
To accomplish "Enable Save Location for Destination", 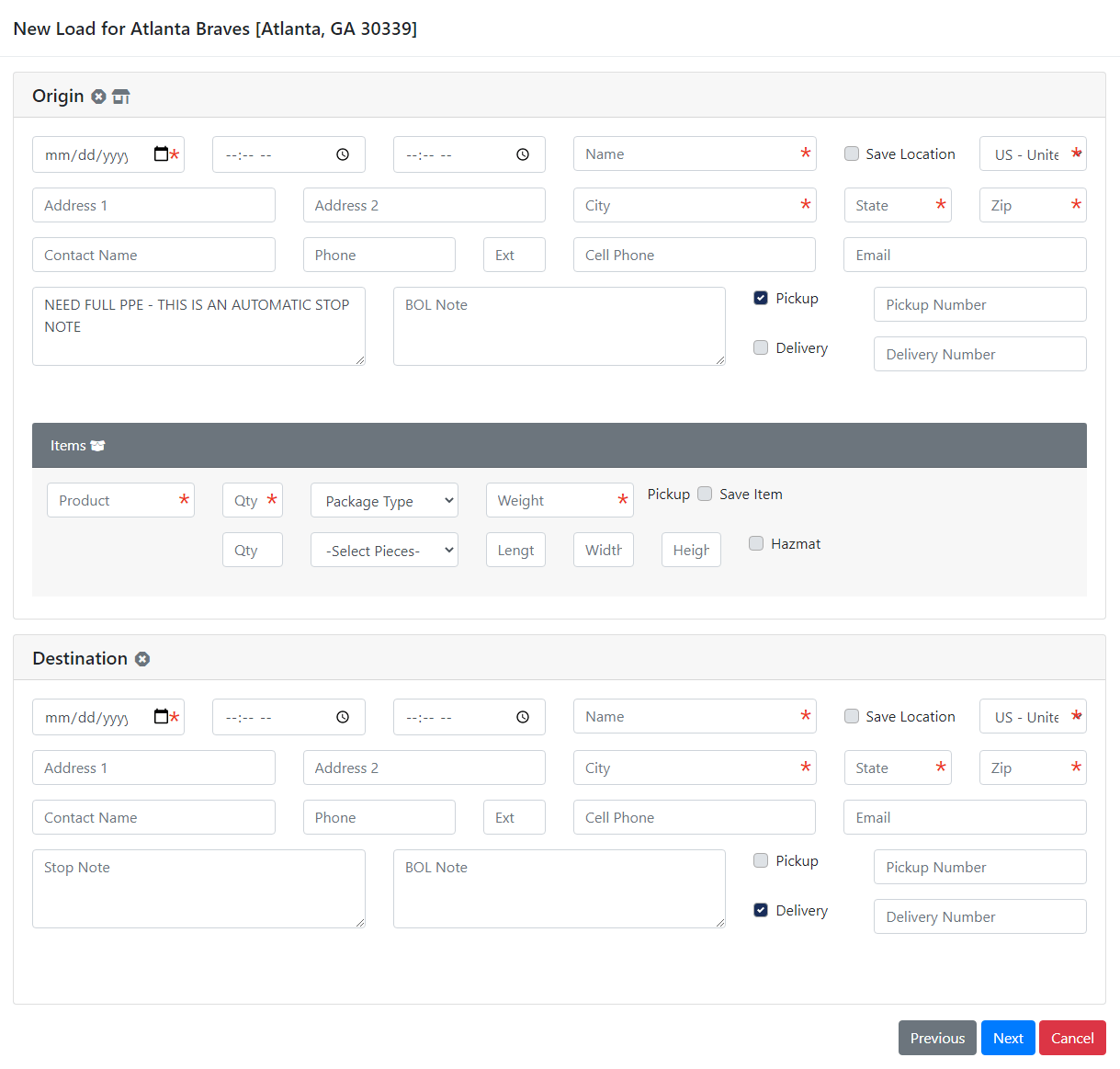I will tap(852, 716).
